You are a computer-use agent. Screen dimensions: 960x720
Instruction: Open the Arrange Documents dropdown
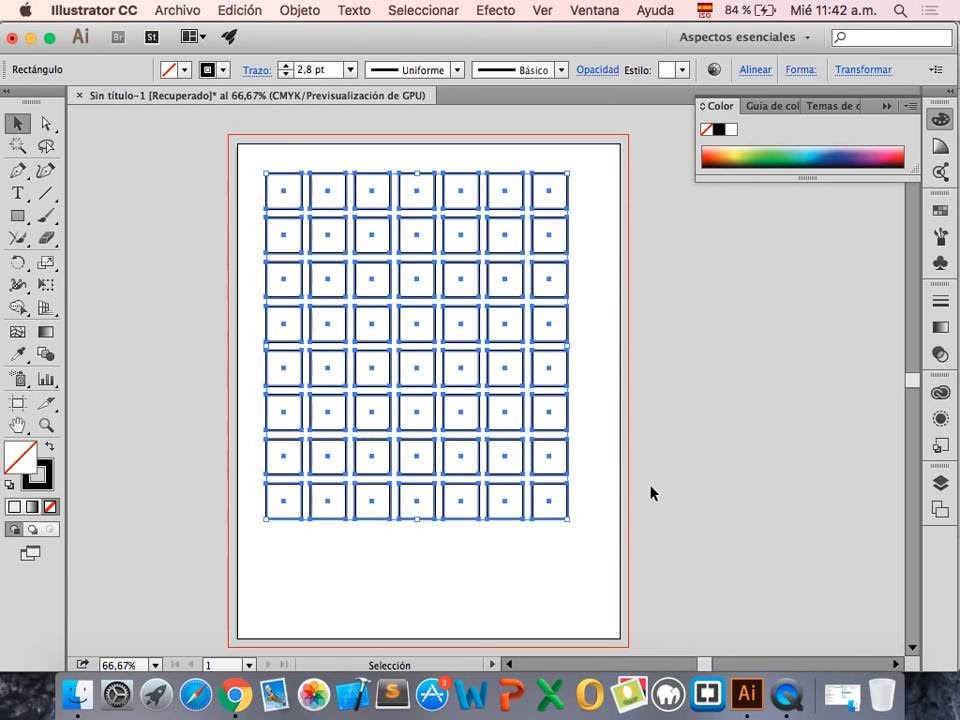[x=193, y=37]
